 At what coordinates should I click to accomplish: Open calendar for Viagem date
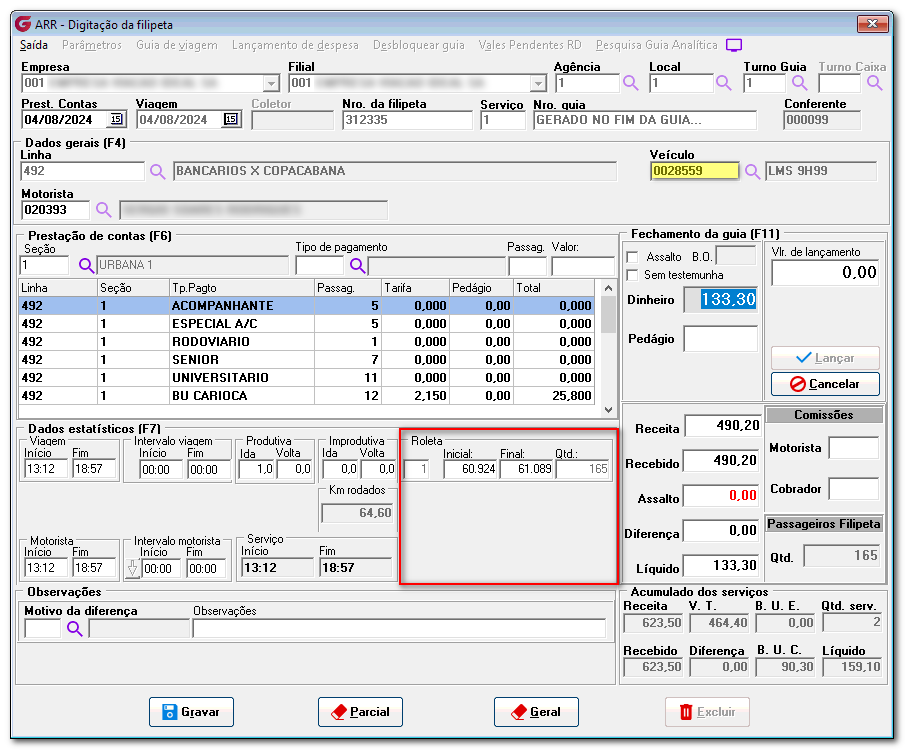[231, 119]
